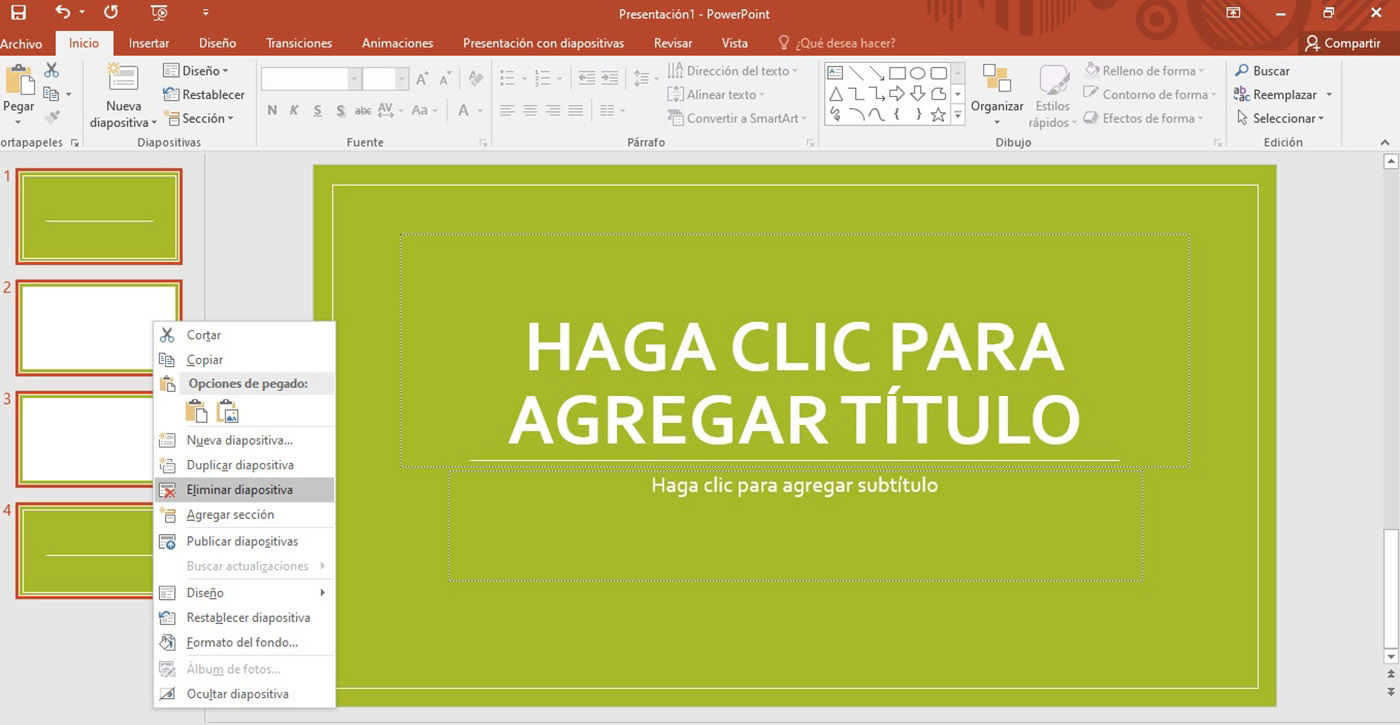Open the Transiciones ribbon tab
This screenshot has width=1400, height=725.
pyautogui.click(x=299, y=43)
